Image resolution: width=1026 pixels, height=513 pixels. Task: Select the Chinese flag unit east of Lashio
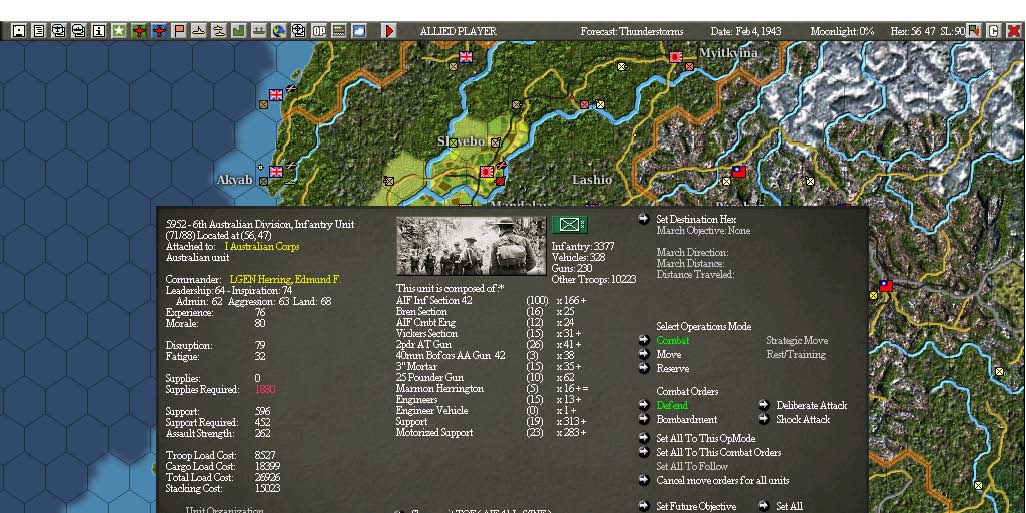click(739, 172)
